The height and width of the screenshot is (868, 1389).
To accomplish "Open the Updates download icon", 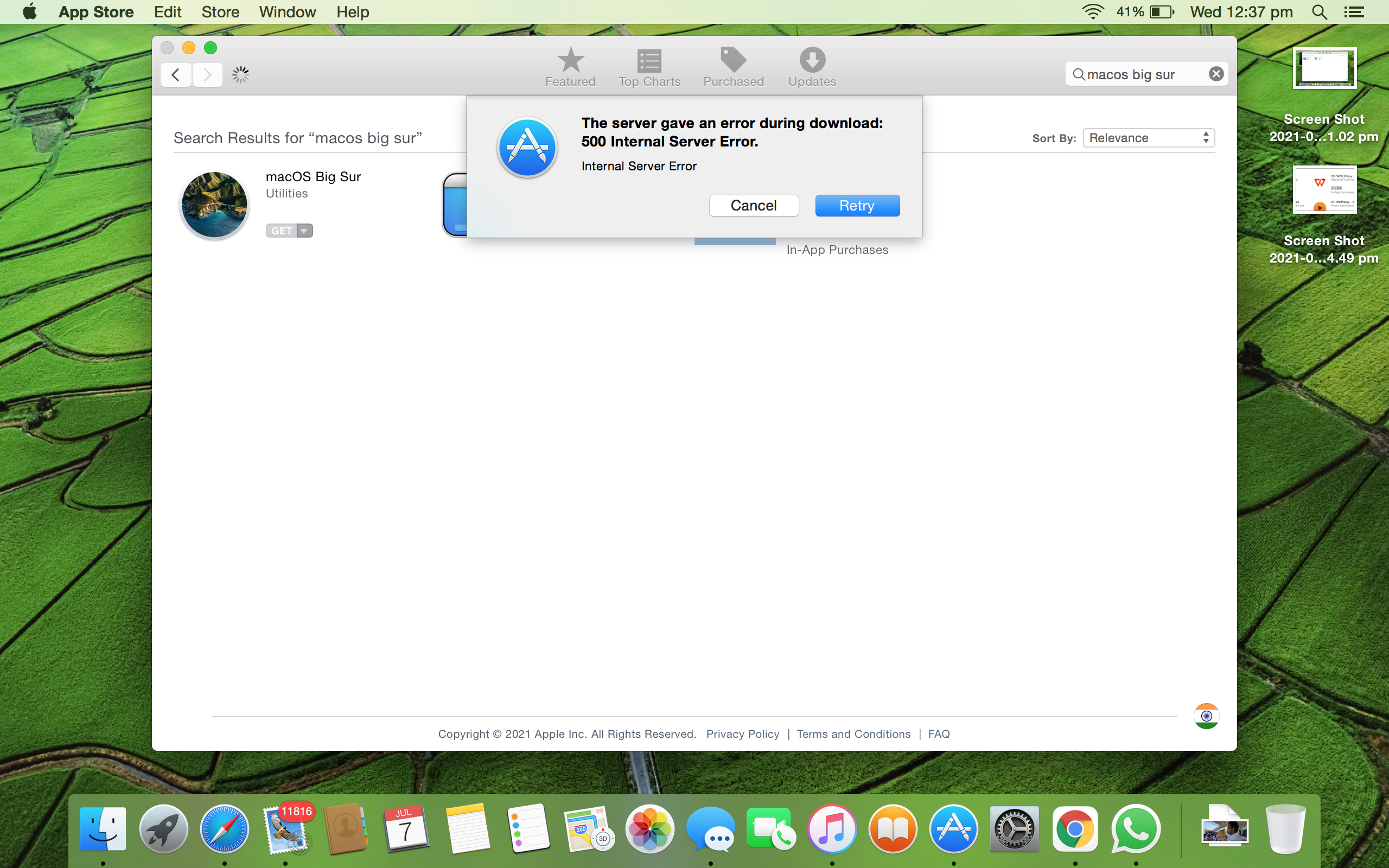I will pos(812,60).
